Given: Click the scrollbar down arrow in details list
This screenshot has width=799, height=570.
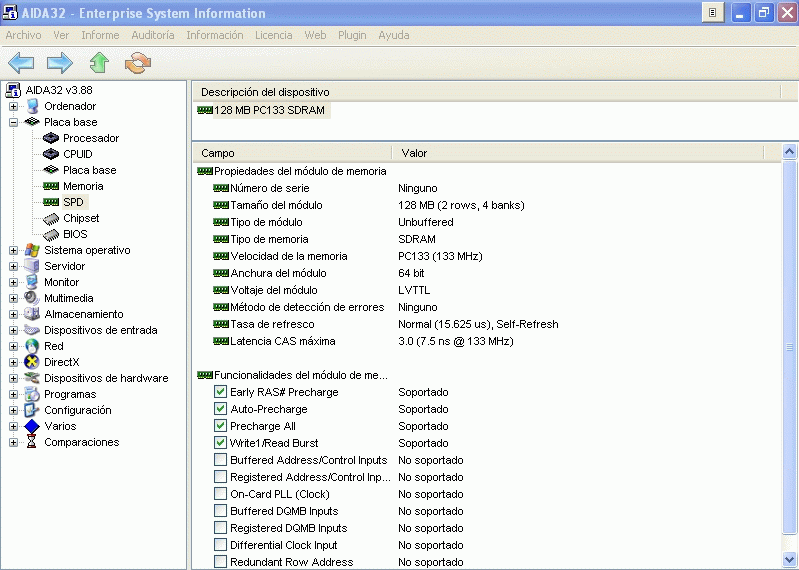Looking at the screenshot, I should coord(789,559).
